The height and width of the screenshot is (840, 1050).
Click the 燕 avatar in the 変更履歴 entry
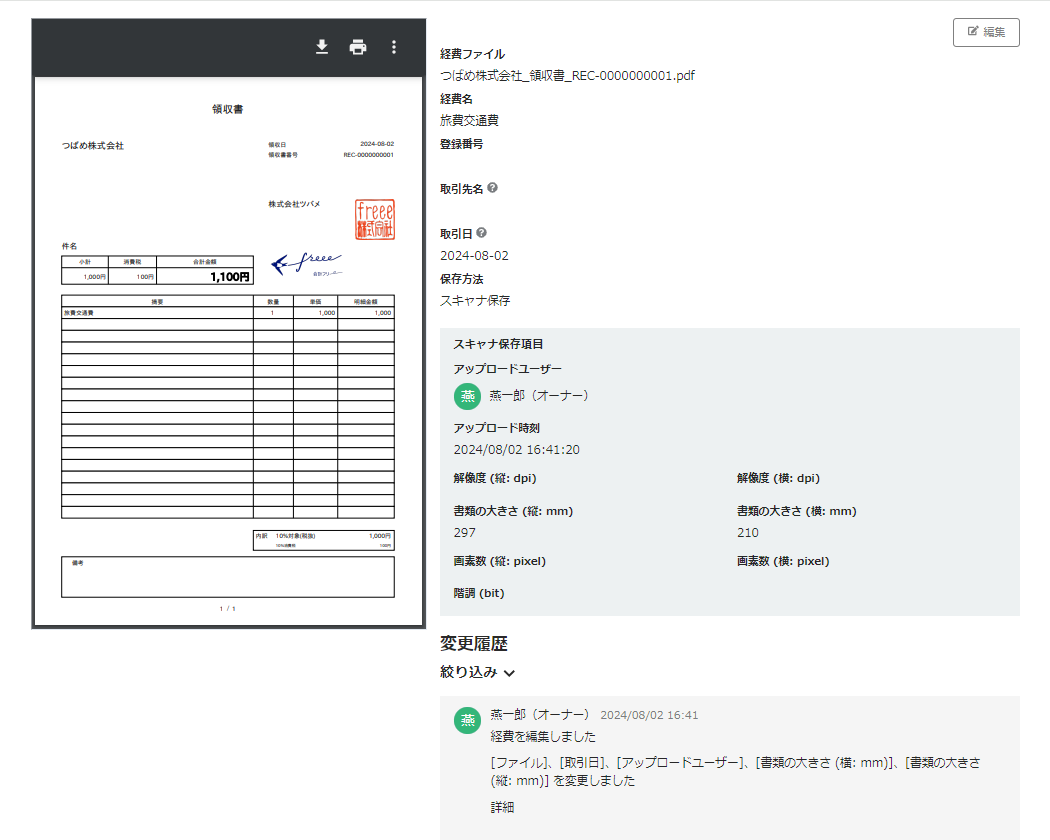pos(467,719)
